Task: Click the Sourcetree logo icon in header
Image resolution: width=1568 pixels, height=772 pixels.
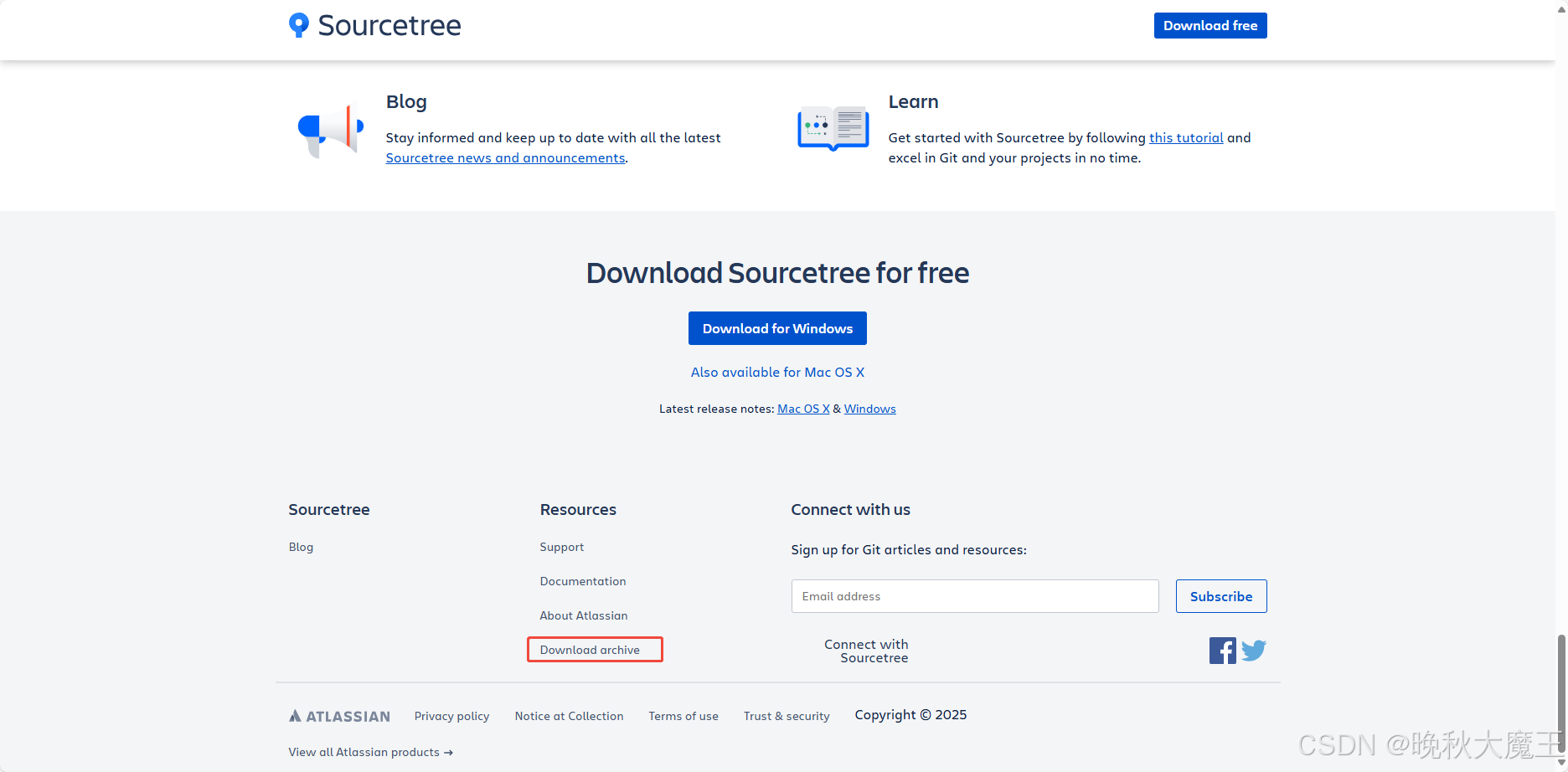Action: pos(298,25)
